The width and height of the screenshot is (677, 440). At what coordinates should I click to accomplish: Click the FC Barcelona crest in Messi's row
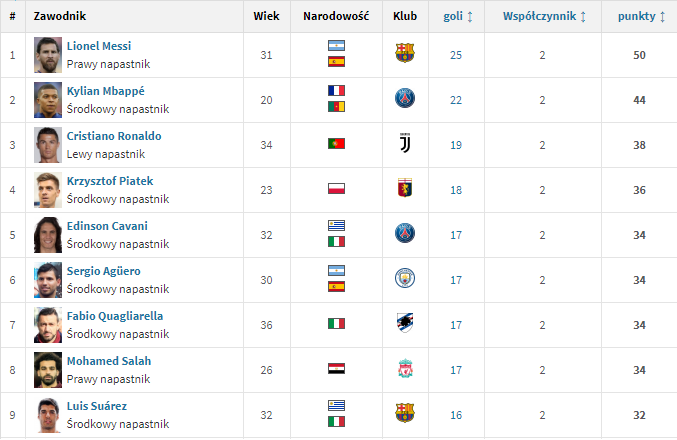click(x=405, y=53)
